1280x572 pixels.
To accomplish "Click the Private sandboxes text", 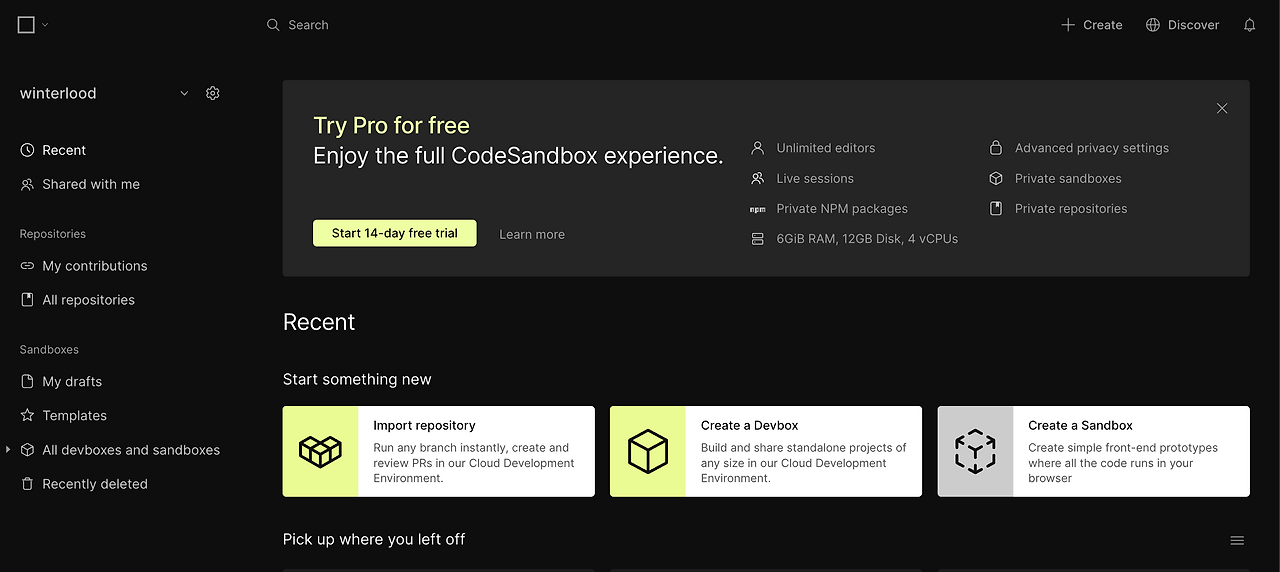I will coord(1068,178).
